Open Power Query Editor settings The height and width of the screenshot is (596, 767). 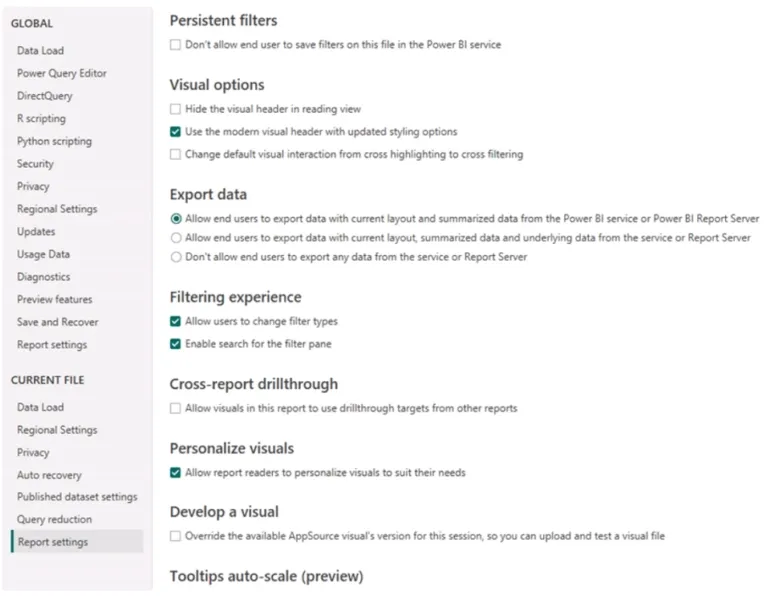pyautogui.click(x=62, y=73)
